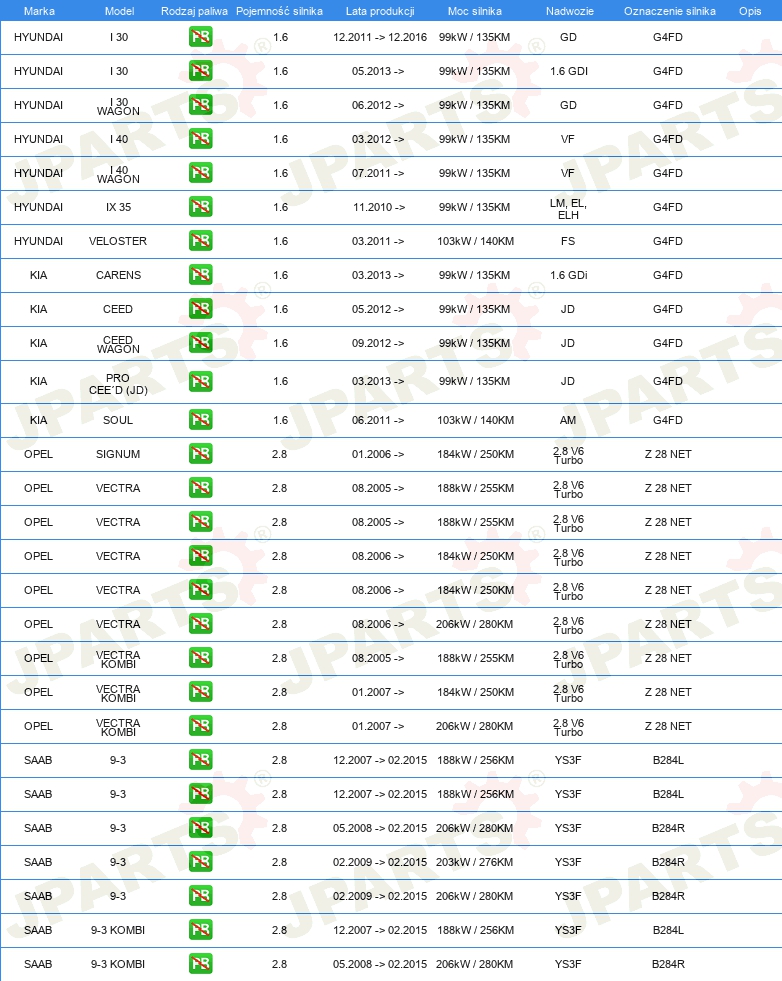The width and height of the screenshot is (782, 981).
Task: Select the CEED WAGON model cell
Action: click(118, 345)
